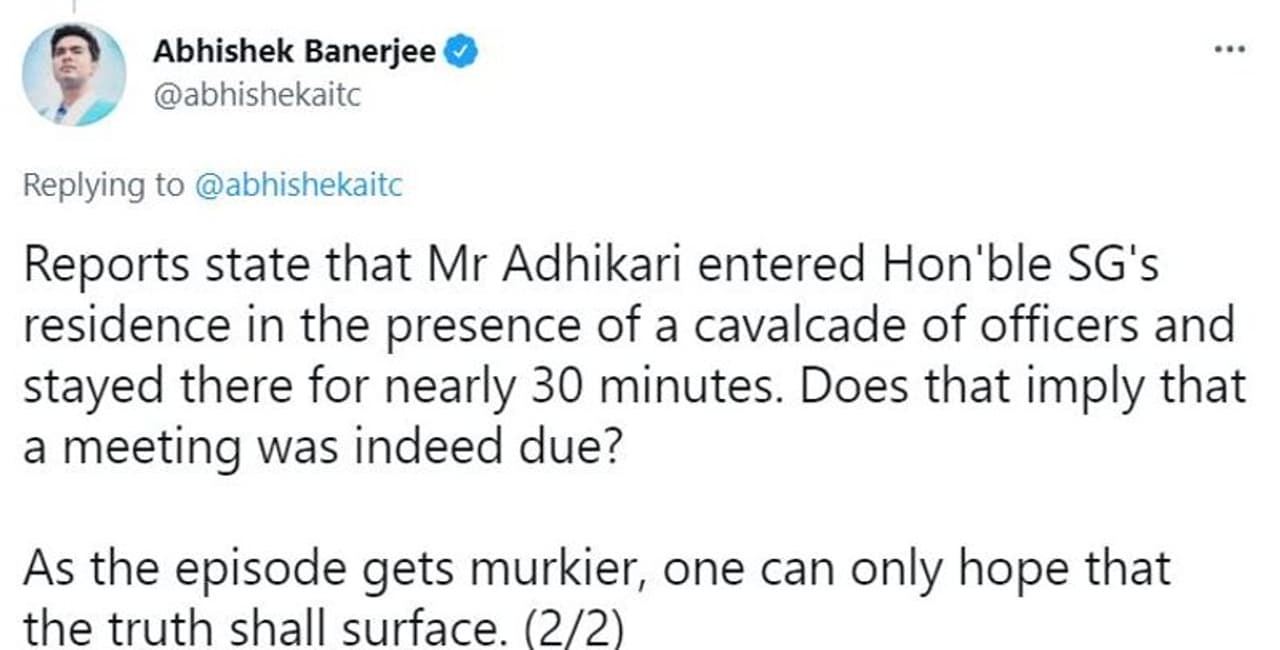Viewport: 1280px width, 650px height.
Task: Click the "(2/2)" thread marker
Action: tap(570, 628)
